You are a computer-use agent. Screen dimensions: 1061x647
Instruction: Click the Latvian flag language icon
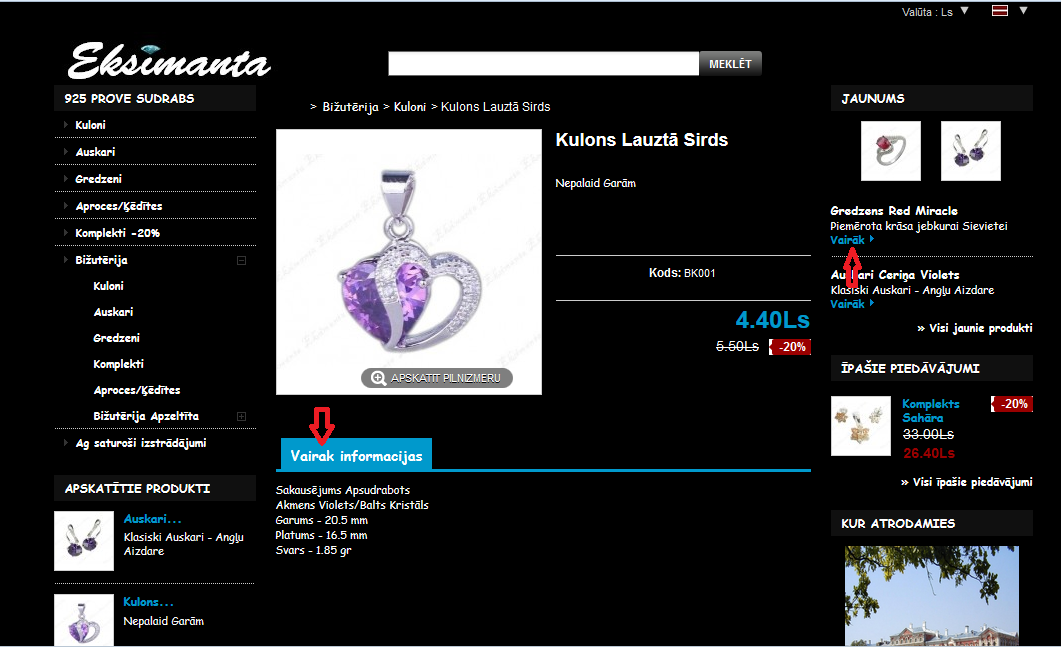tap(999, 11)
